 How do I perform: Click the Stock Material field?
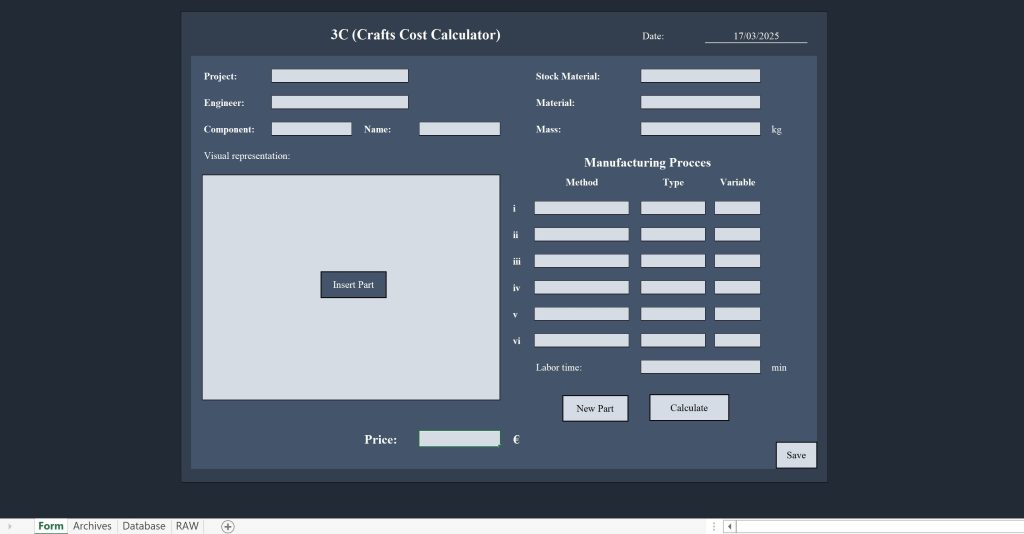700,76
